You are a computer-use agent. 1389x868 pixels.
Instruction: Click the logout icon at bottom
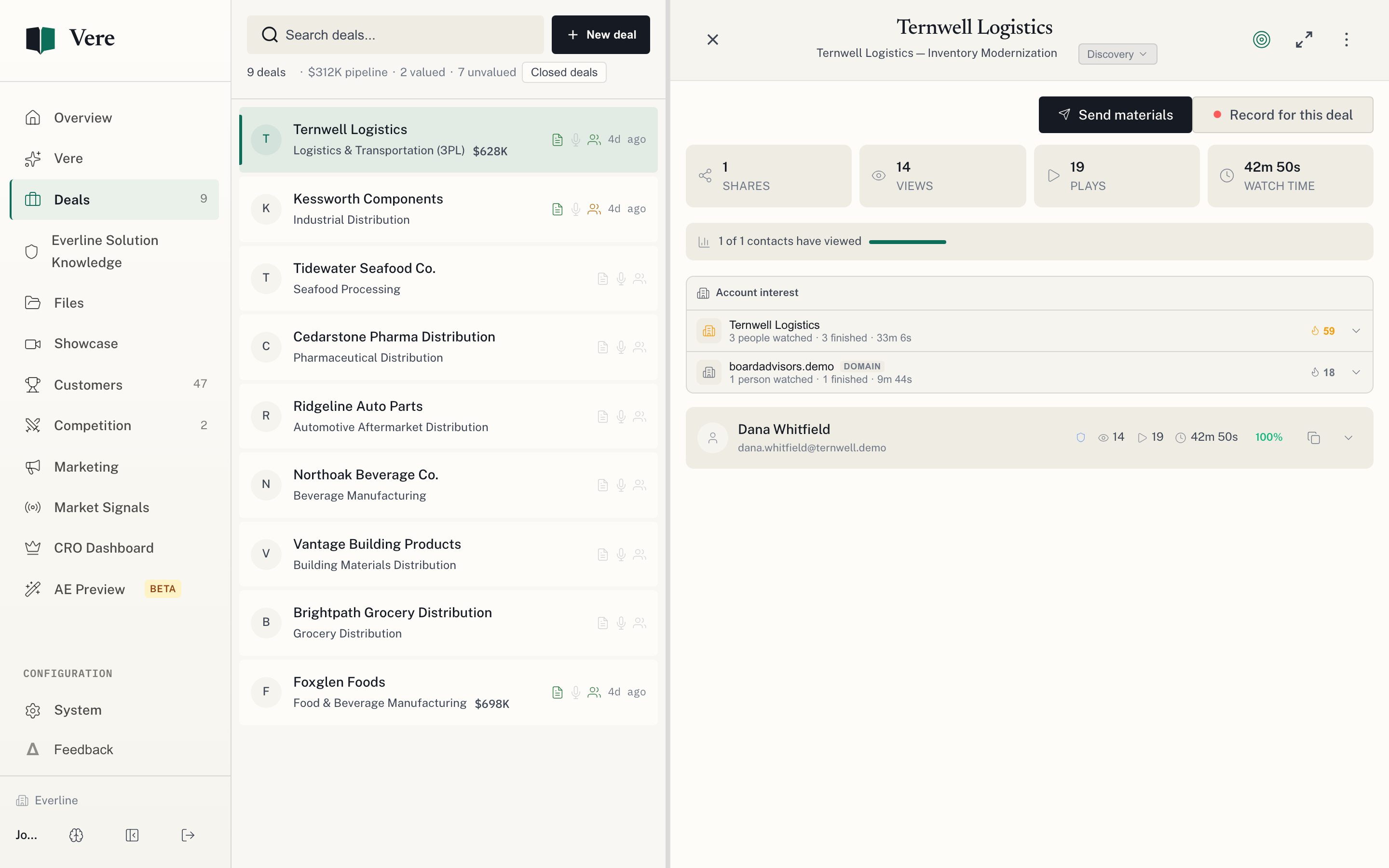click(x=188, y=835)
